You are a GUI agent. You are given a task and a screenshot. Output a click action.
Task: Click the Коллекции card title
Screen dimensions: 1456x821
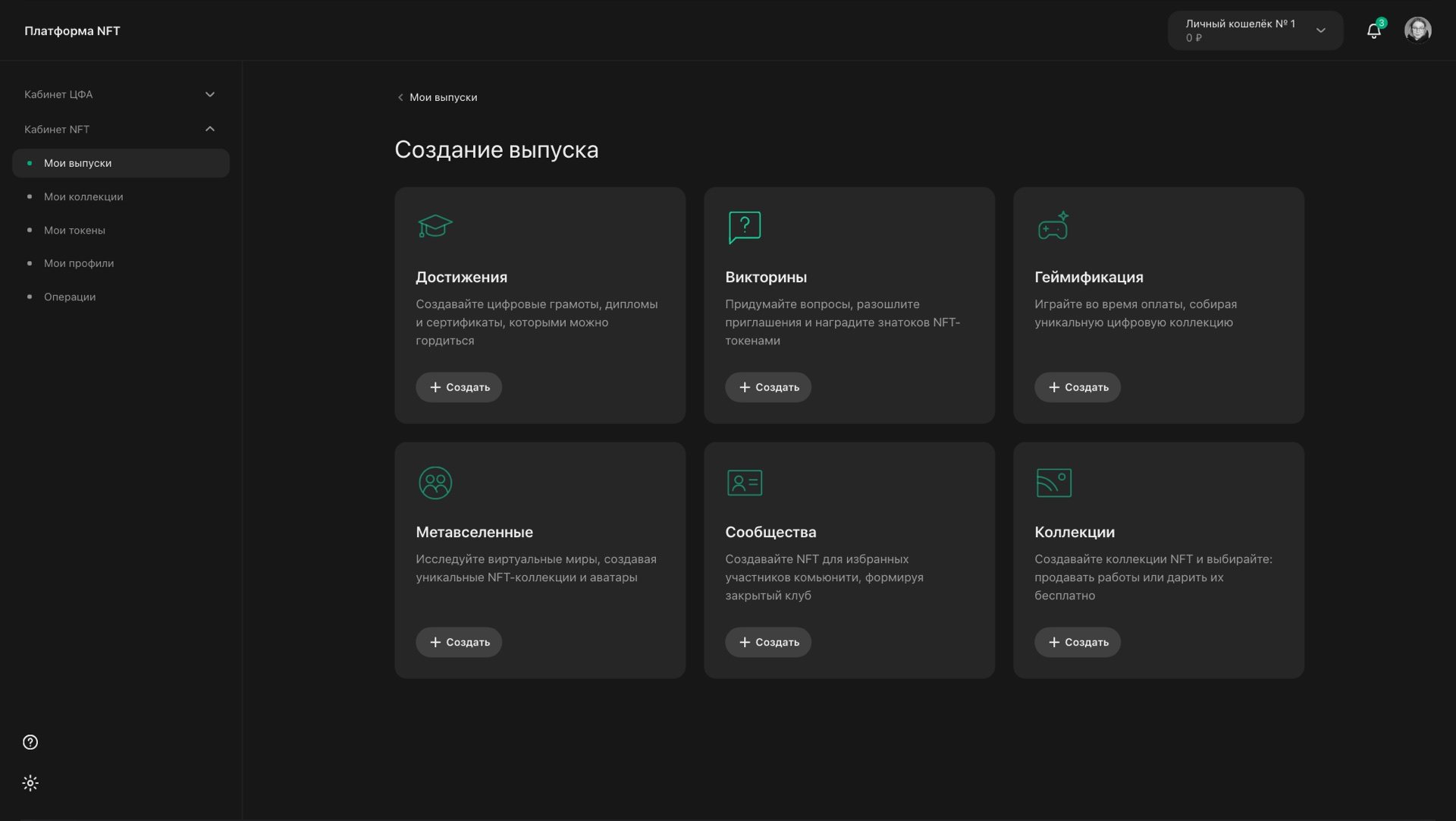(x=1075, y=532)
